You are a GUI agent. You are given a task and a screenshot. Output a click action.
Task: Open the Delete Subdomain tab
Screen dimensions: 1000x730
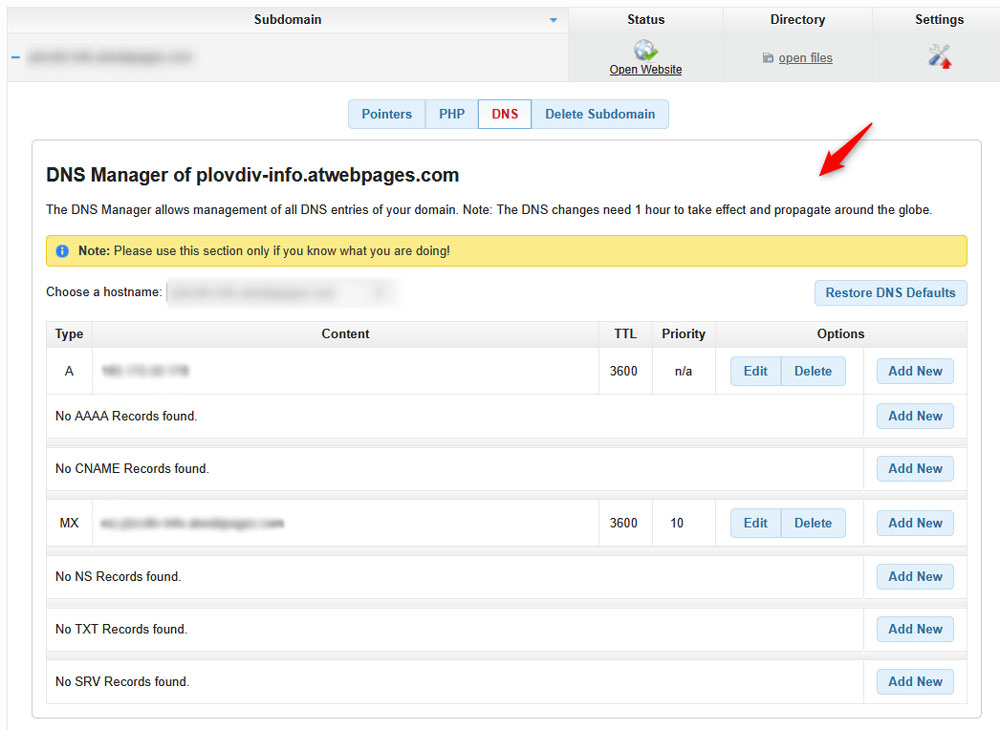600,114
